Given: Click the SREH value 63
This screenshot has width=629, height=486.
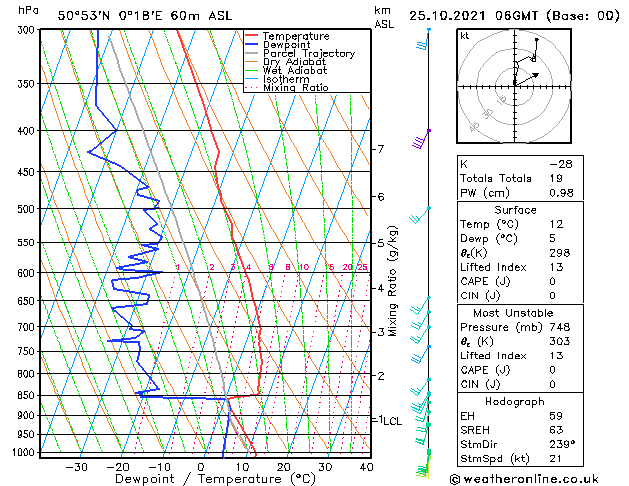Looking at the screenshot, I should [x=556, y=430].
